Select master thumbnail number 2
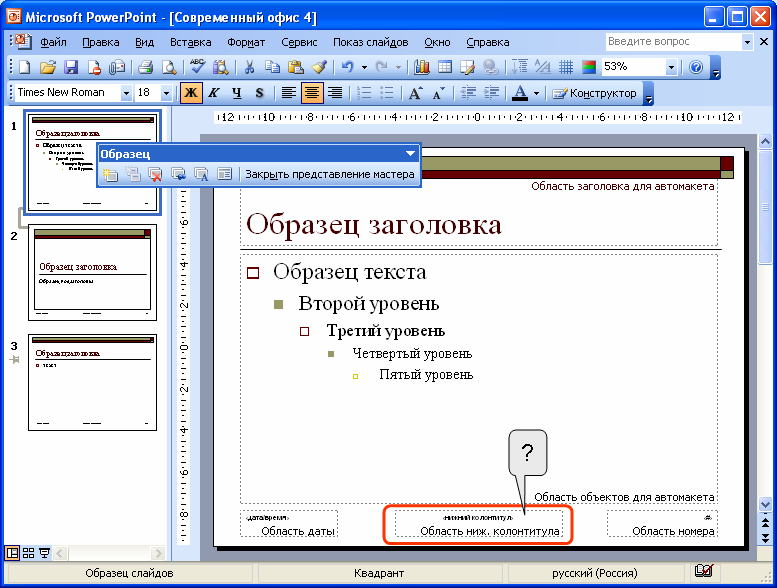Viewport: 777px width, 588px height. point(92,272)
